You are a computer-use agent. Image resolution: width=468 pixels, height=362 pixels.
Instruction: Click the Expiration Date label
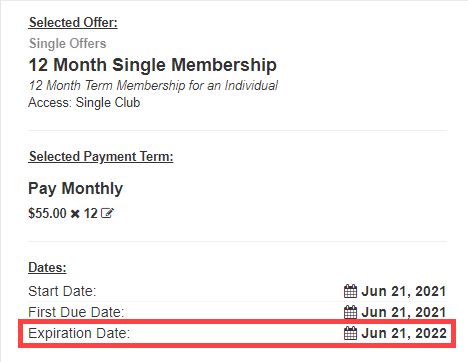(x=79, y=333)
